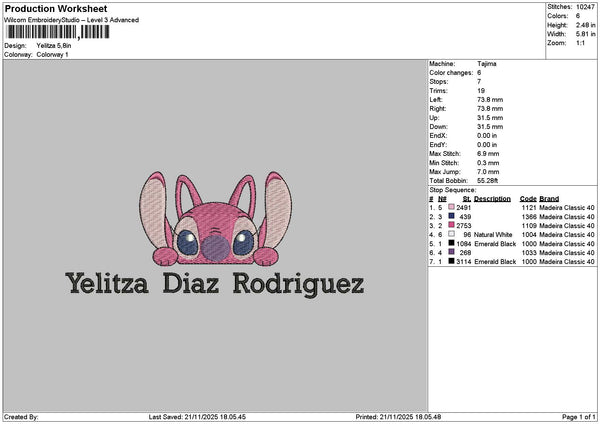Click the Left value '73.8 mm'
This screenshot has width=600, height=424.
click(x=490, y=100)
